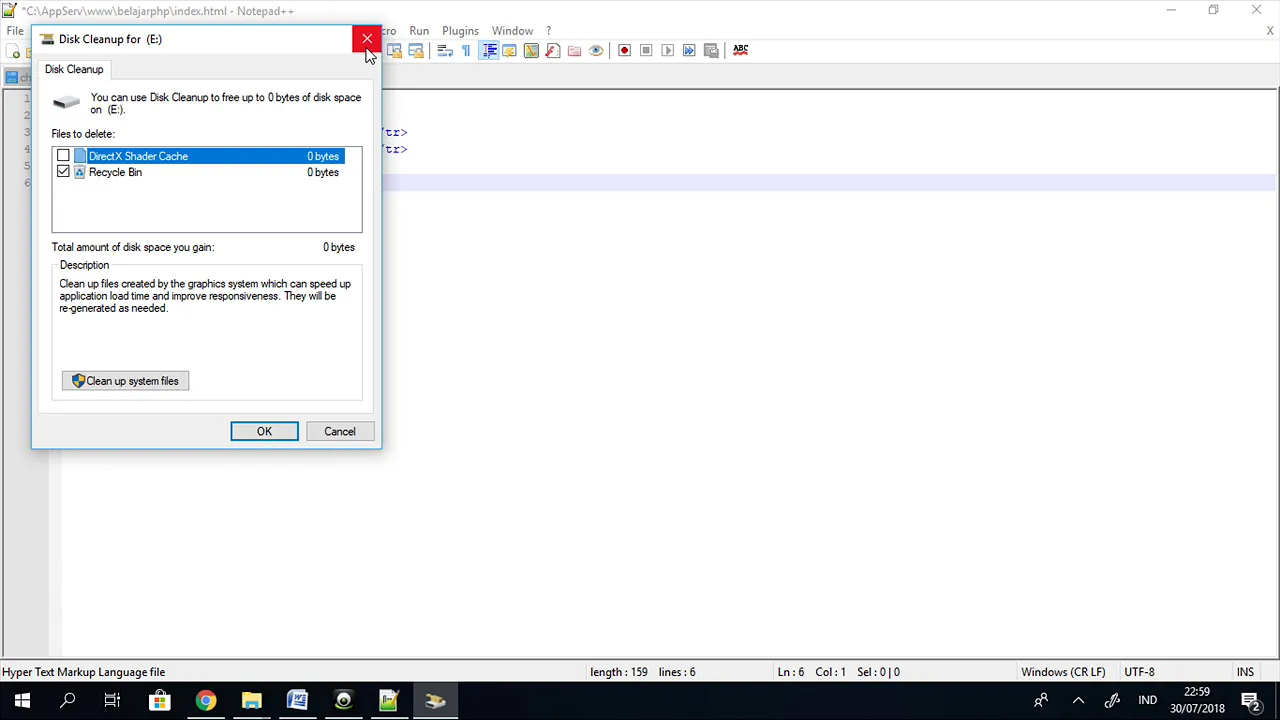Screen dimensions: 1280x720
Task: Click Hyper Text Markup Language file status text
Action: 84,672
